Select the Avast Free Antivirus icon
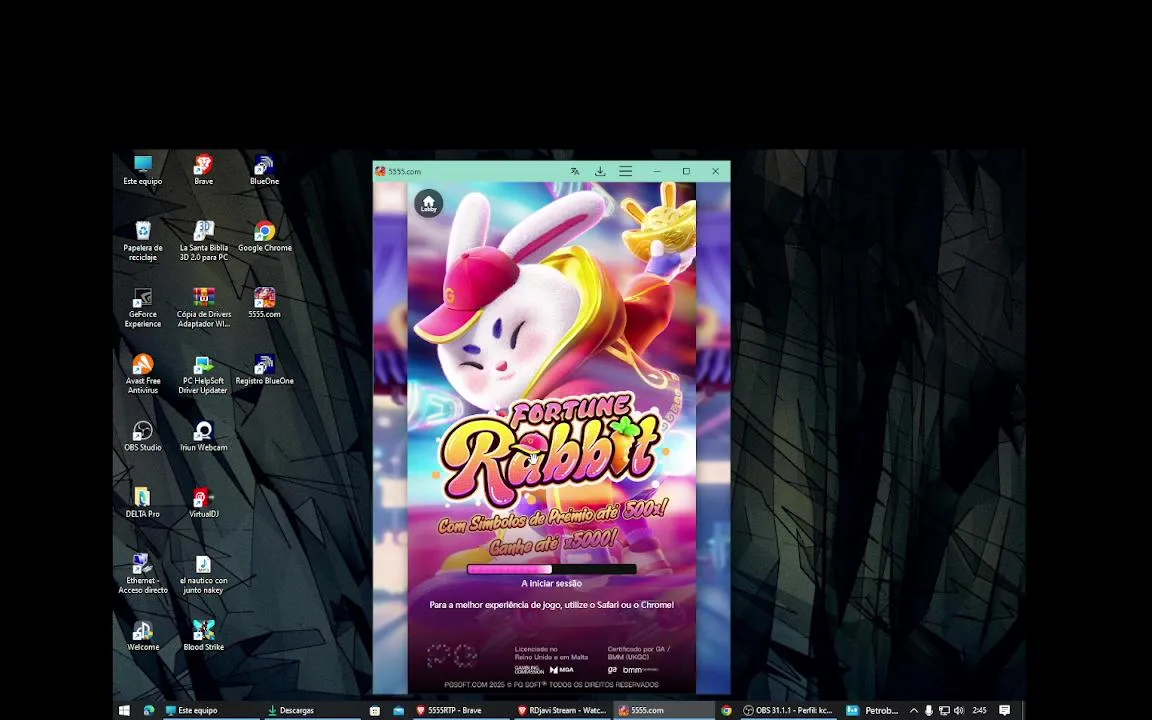 coord(143,374)
